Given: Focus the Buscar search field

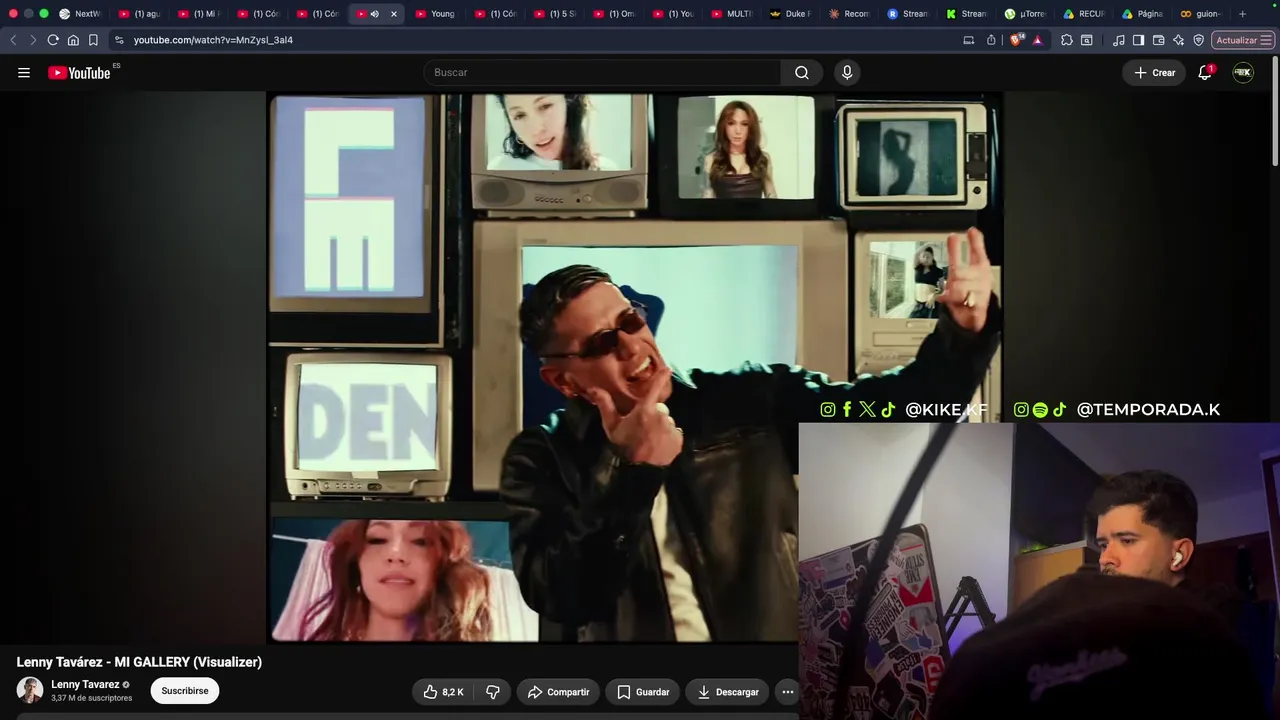Looking at the screenshot, I should point(603,72).
